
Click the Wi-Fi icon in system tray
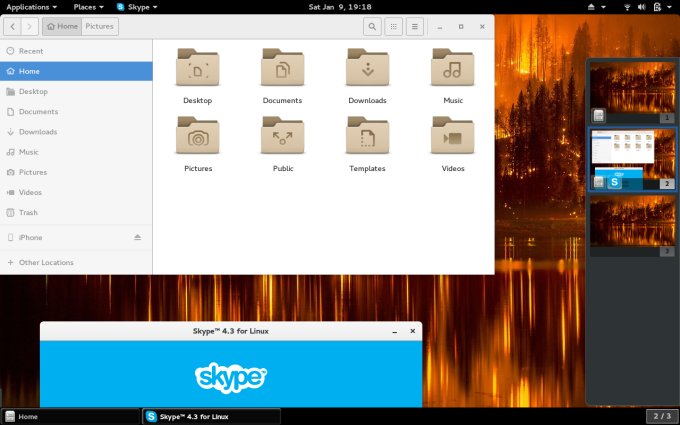(627, 7)
